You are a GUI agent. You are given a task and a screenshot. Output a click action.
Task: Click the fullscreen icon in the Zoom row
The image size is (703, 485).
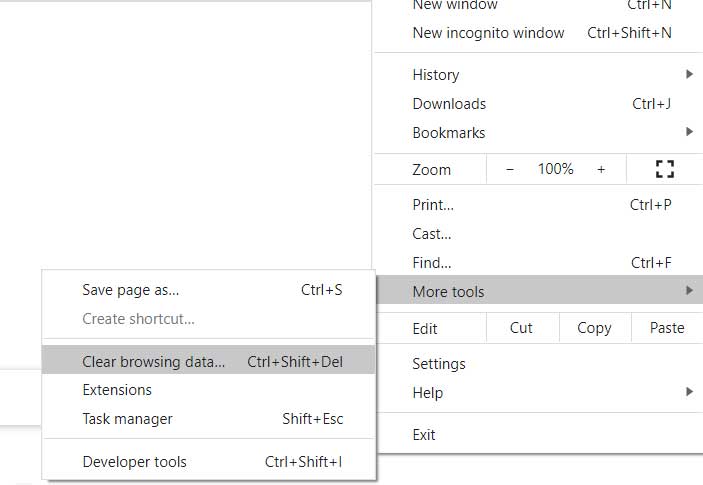[x=664, y=169]
